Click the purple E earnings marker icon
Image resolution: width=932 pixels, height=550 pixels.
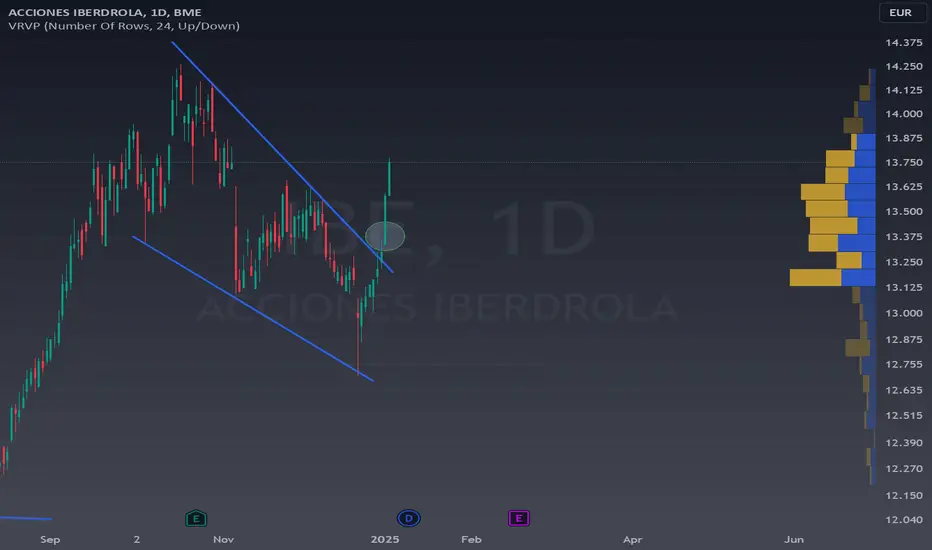point(518,518)
